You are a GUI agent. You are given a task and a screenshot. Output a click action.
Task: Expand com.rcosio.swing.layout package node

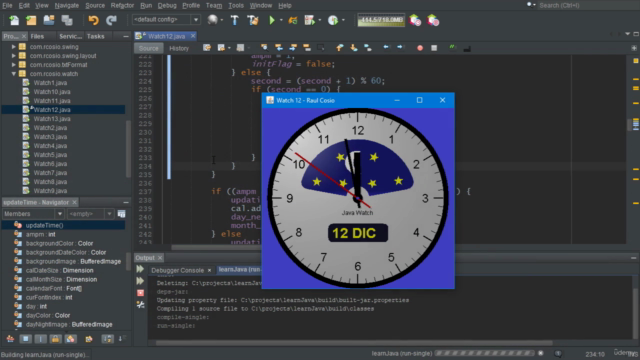point(14,56)
